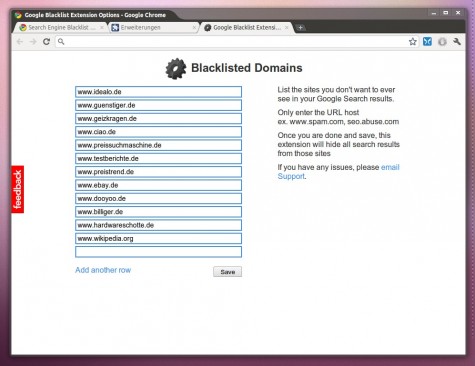This screenshot has height=366, width=475.
Task: Switch to the Erweiterungen tab
Action: pos(153,28)
